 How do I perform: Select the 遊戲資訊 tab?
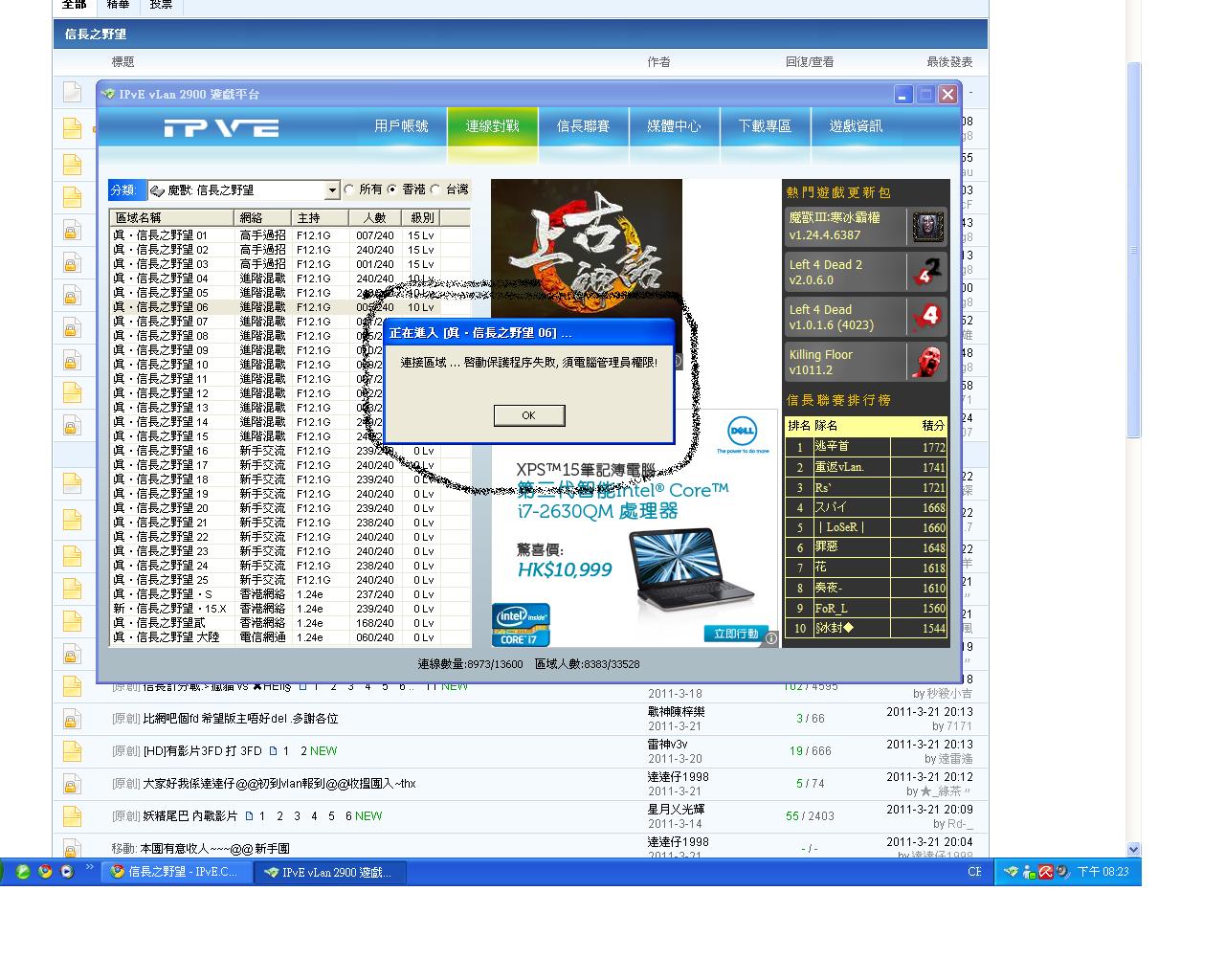click(x=856, y=126)
